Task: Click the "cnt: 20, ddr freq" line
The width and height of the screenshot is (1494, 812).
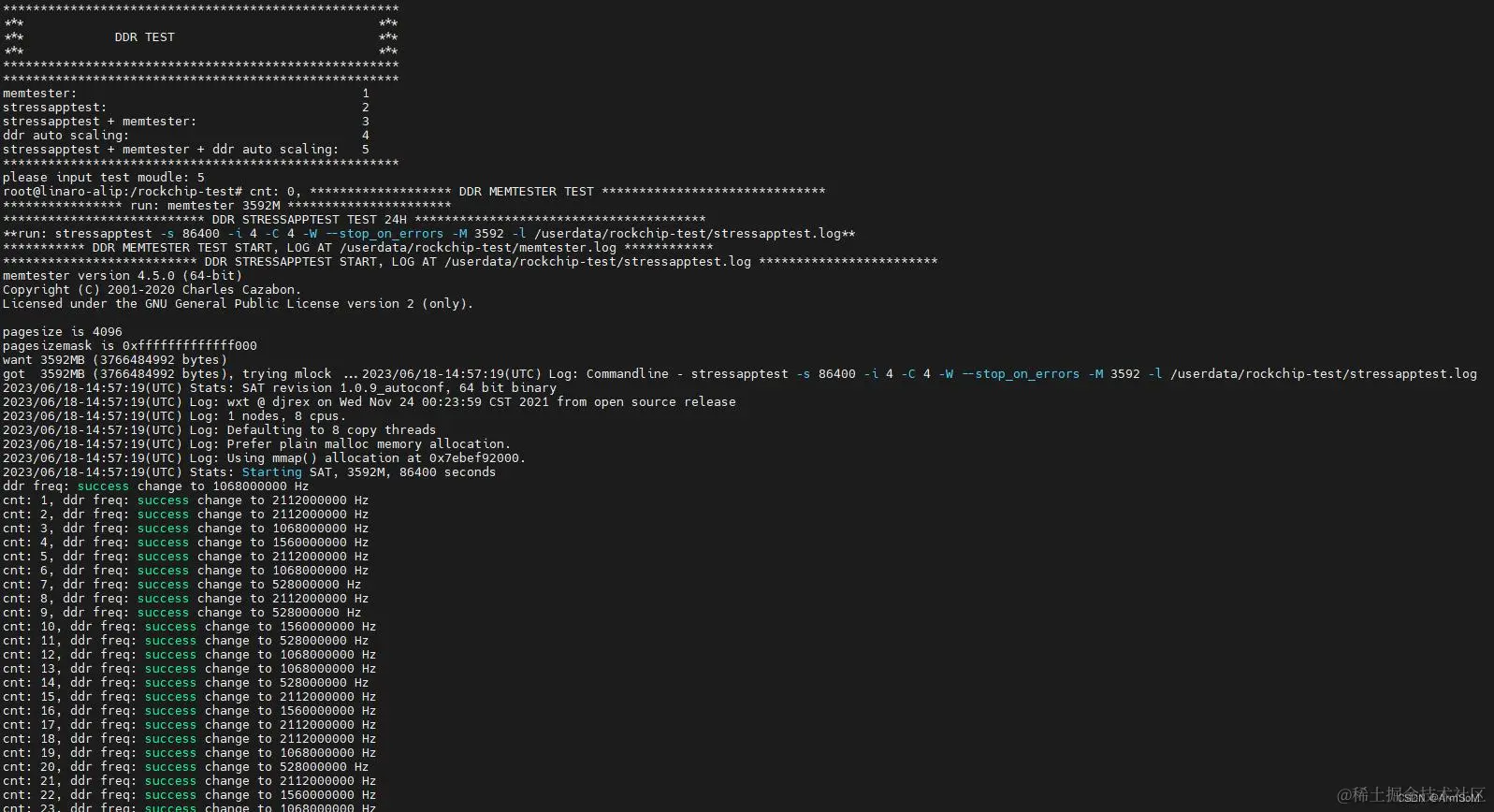Action: click(x=186, y=767)
